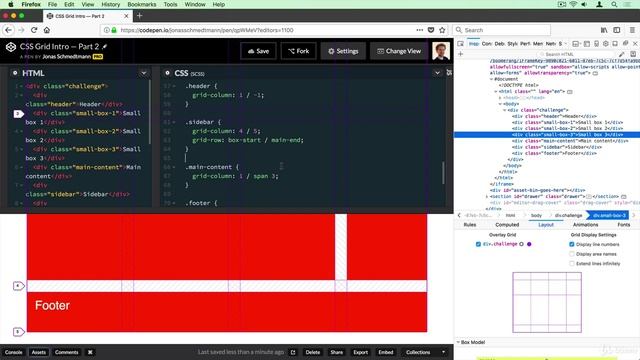Click the browser back arrow
The width and height of the screenshot is (640, 360).
9,30
